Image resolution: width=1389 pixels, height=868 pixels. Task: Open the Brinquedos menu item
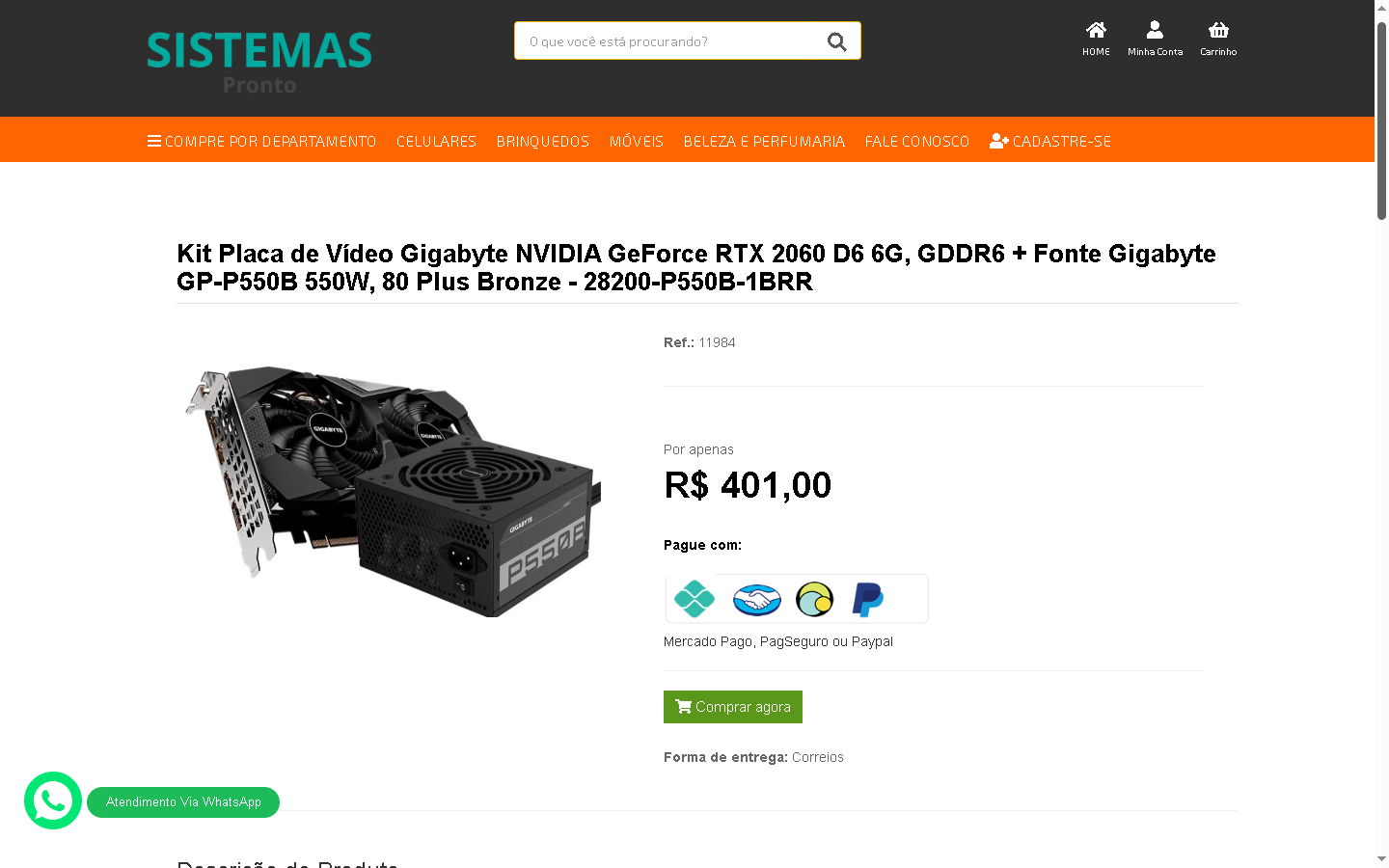click(x=542, y=141)
